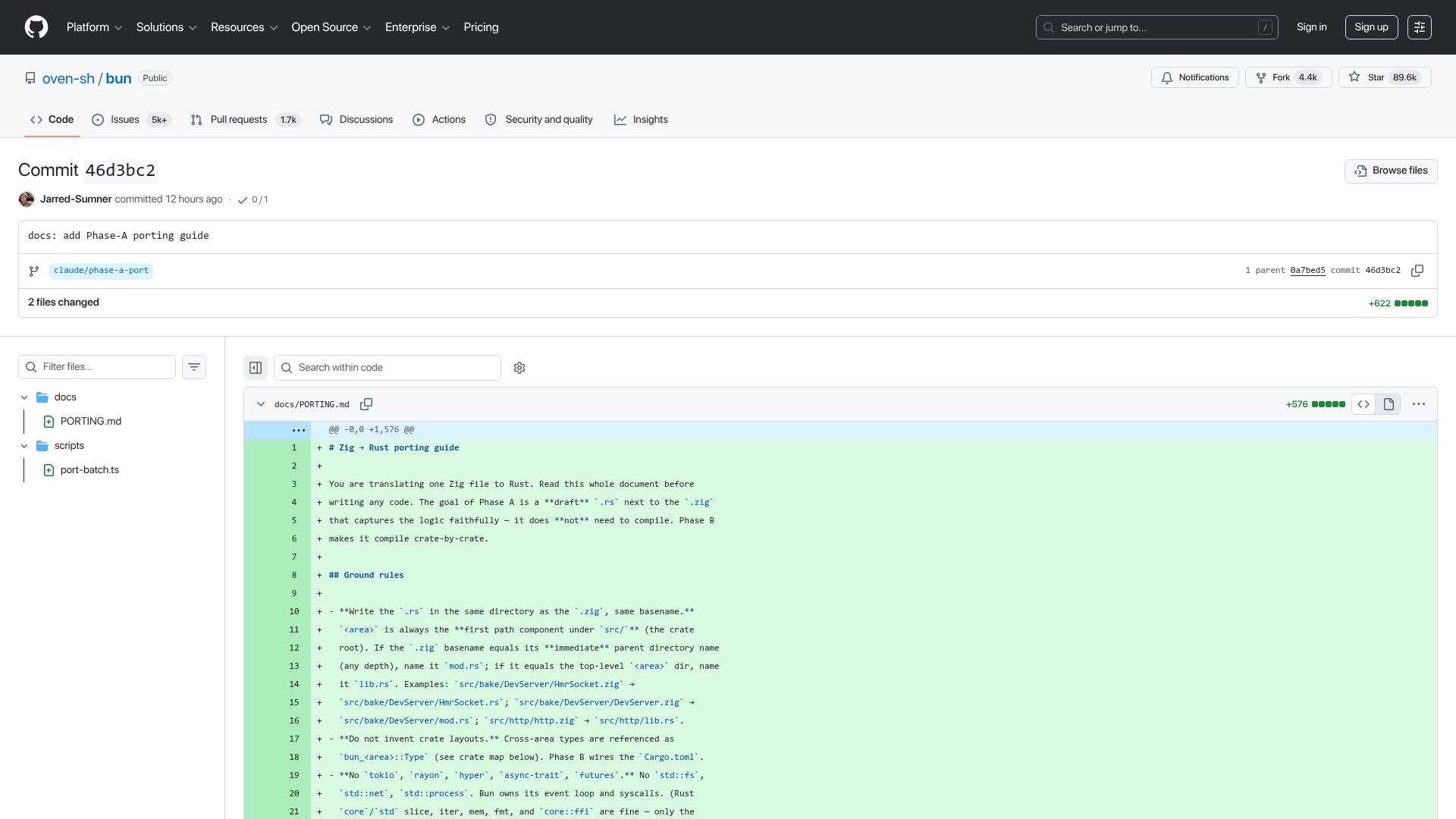Focus the Filter files input
1456x819 pixels.
click(97, 367)
